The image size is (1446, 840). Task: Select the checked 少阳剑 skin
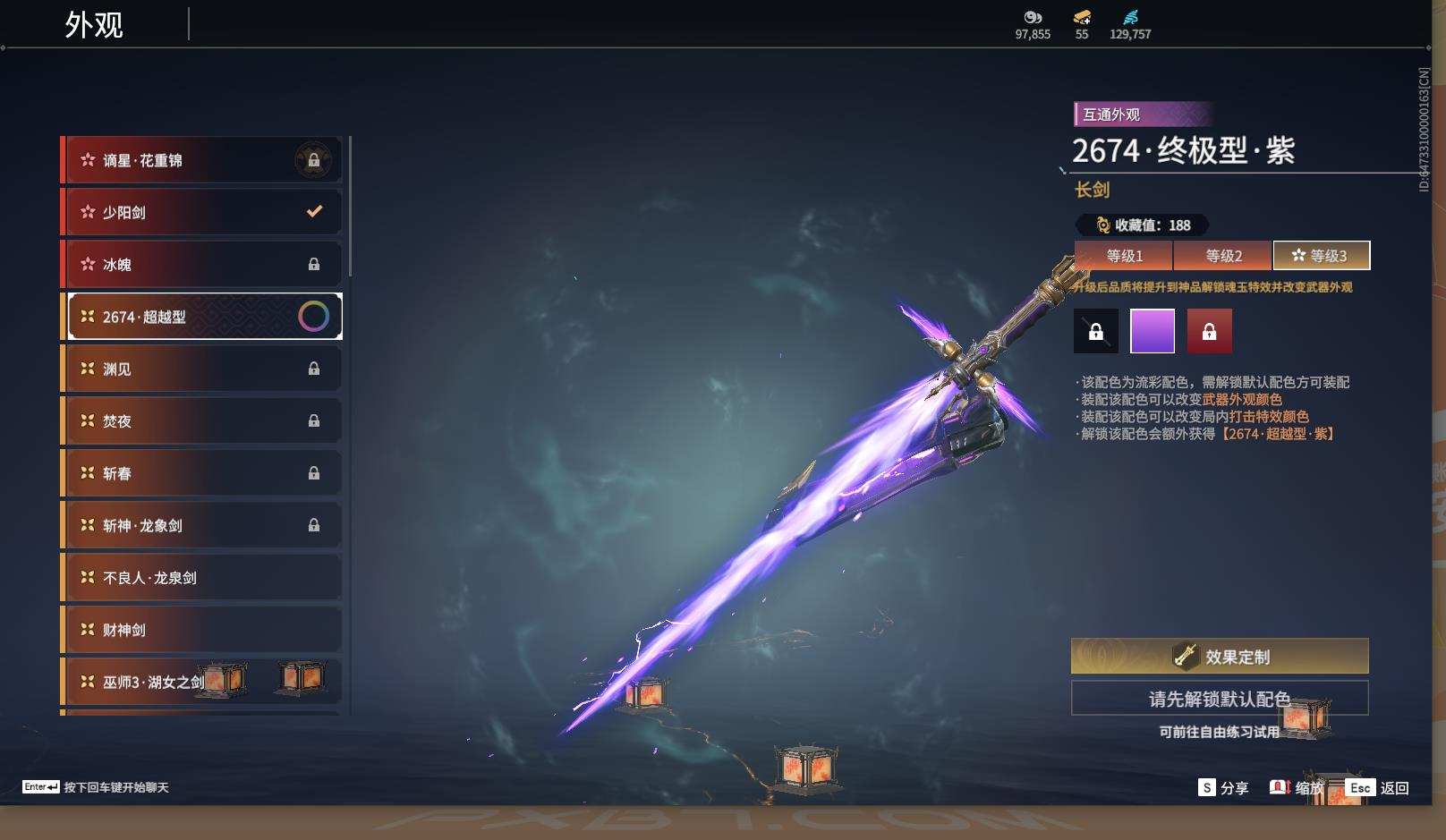point(202,212)
